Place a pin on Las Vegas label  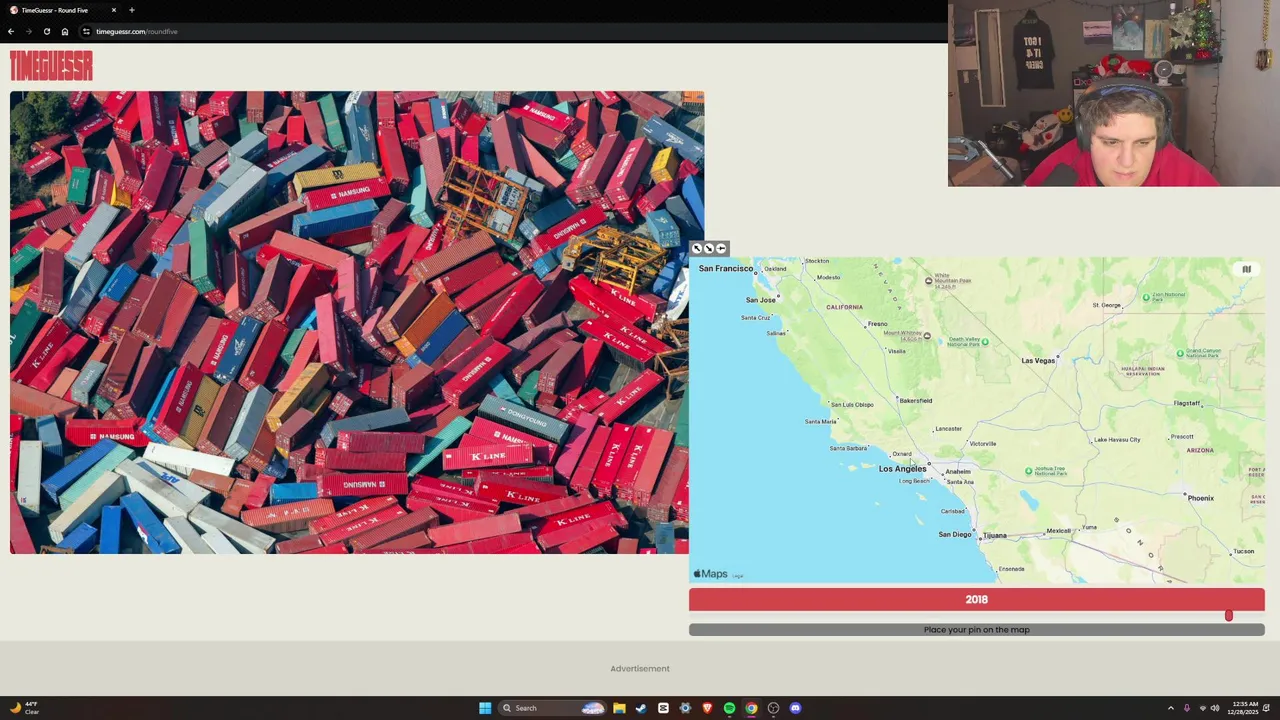1038,360
